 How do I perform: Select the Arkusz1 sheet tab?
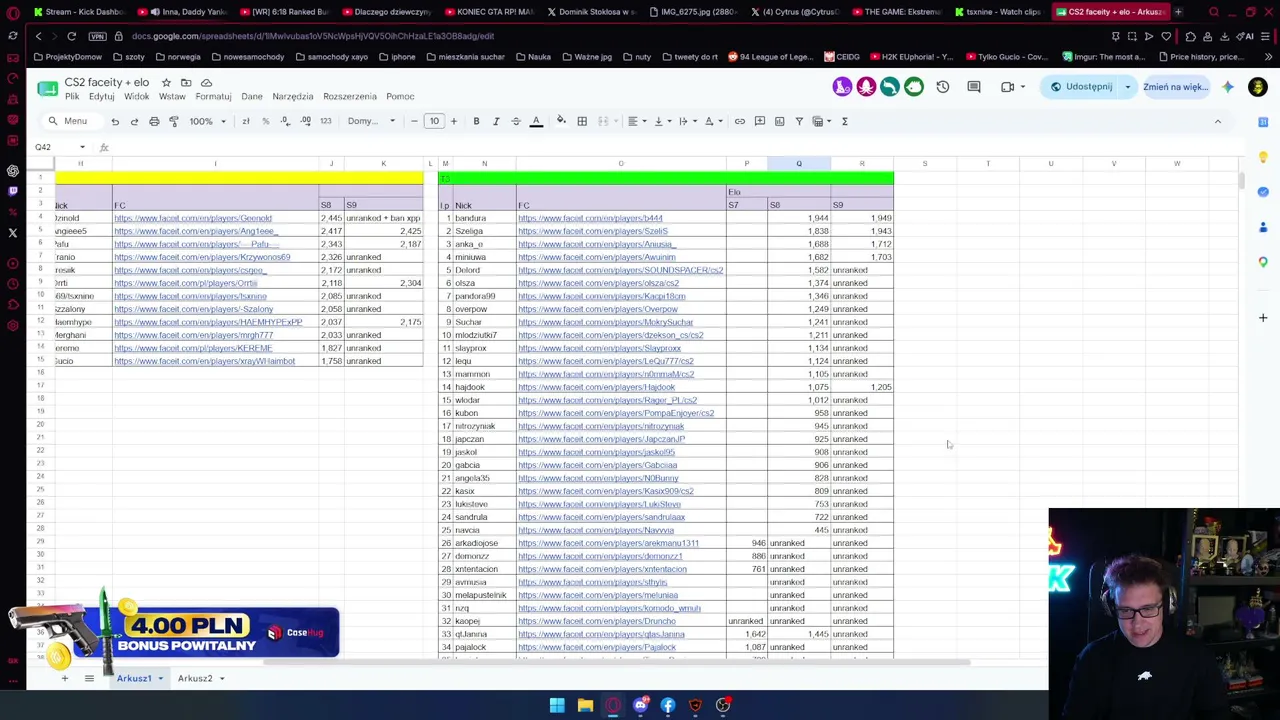point(134,678)
